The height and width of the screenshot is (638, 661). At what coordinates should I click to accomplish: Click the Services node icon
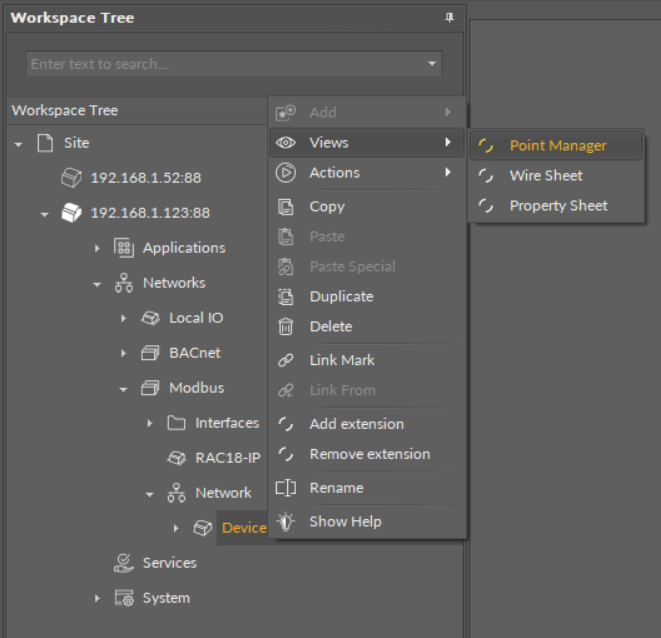coord(124,563)
